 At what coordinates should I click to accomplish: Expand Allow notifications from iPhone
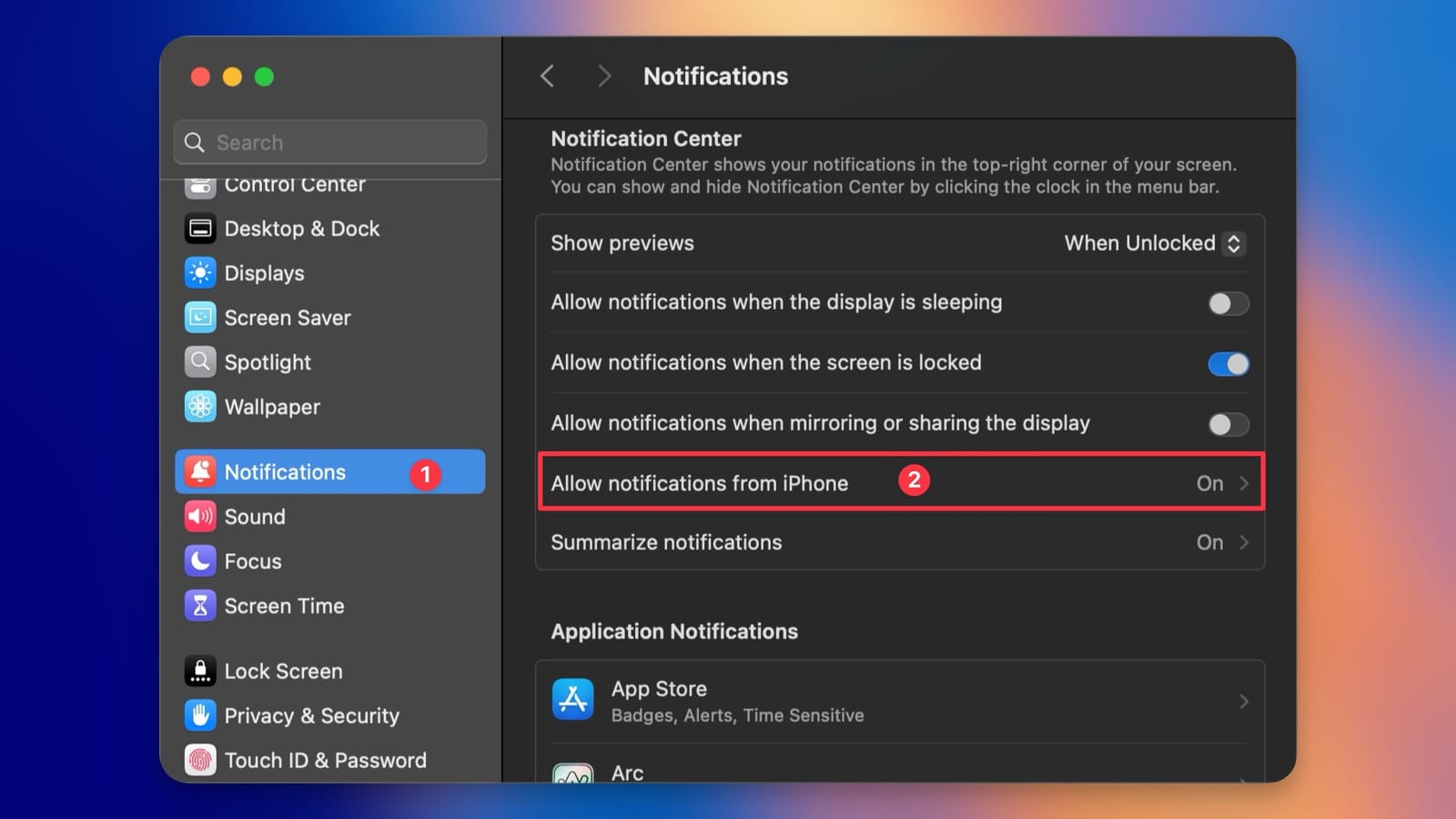point(901,482)
